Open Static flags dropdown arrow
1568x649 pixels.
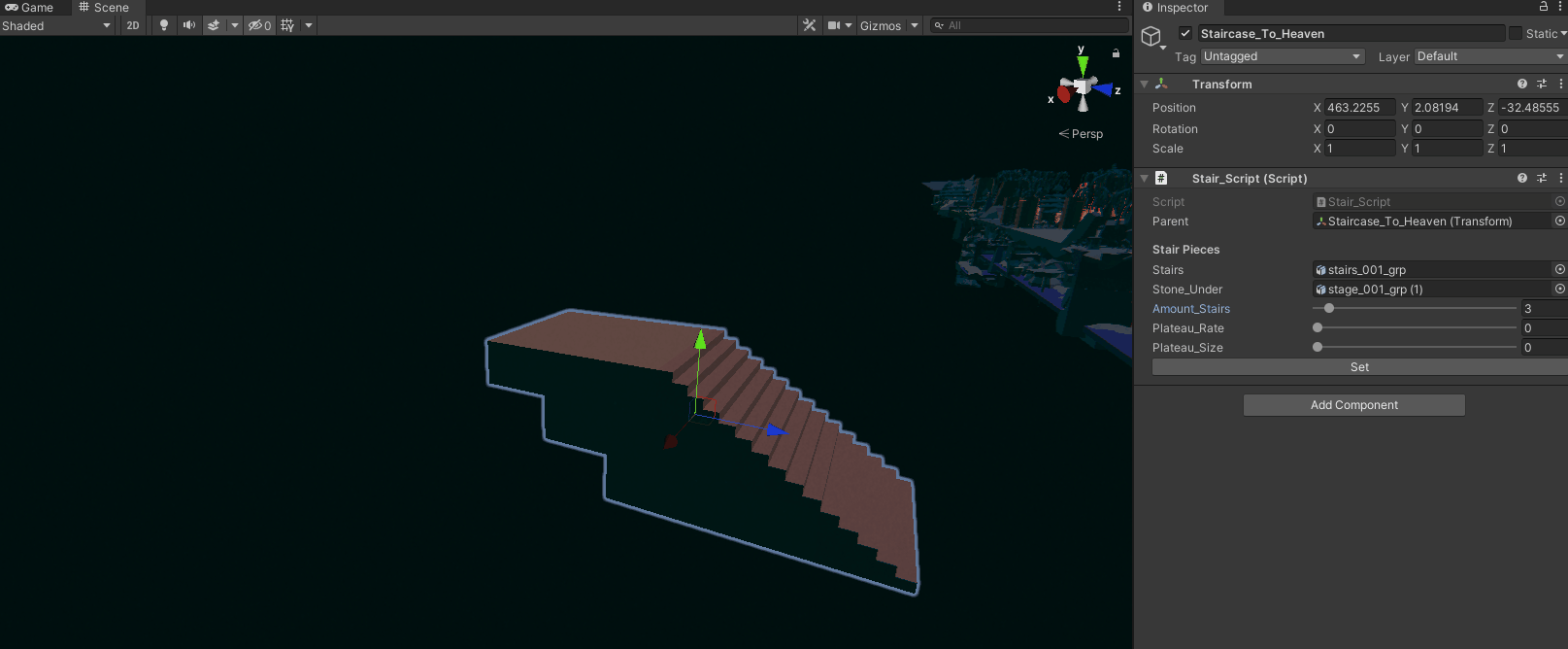point(1563,33)
